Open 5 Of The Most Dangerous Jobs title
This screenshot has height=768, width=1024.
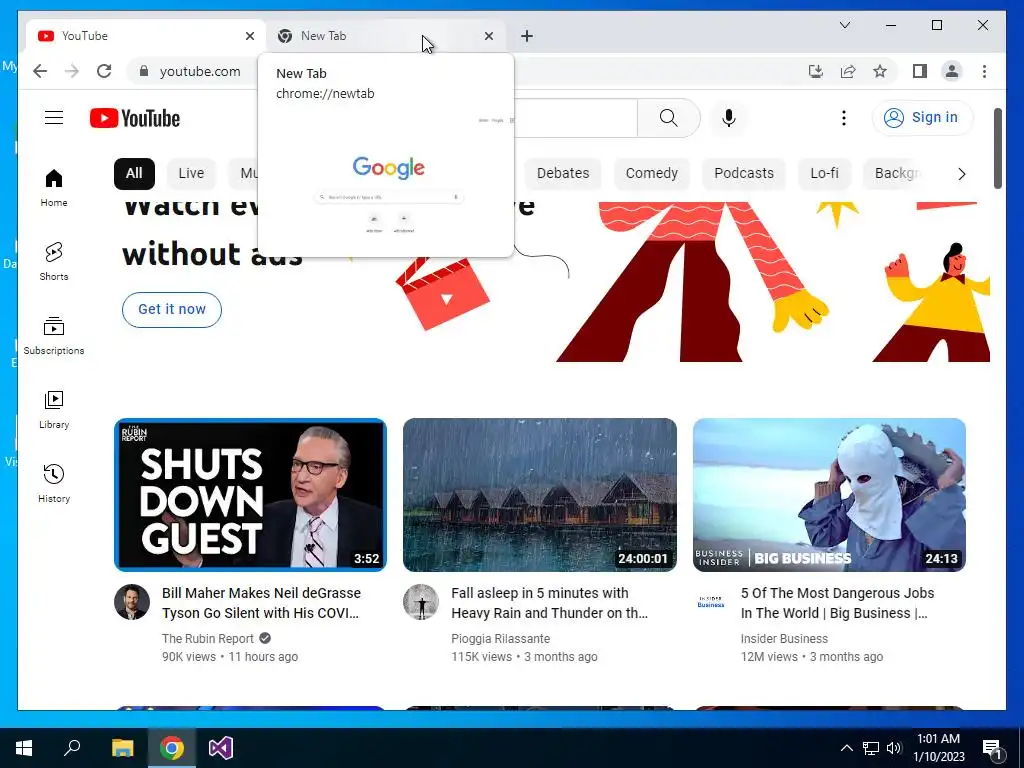coord(837,603)
